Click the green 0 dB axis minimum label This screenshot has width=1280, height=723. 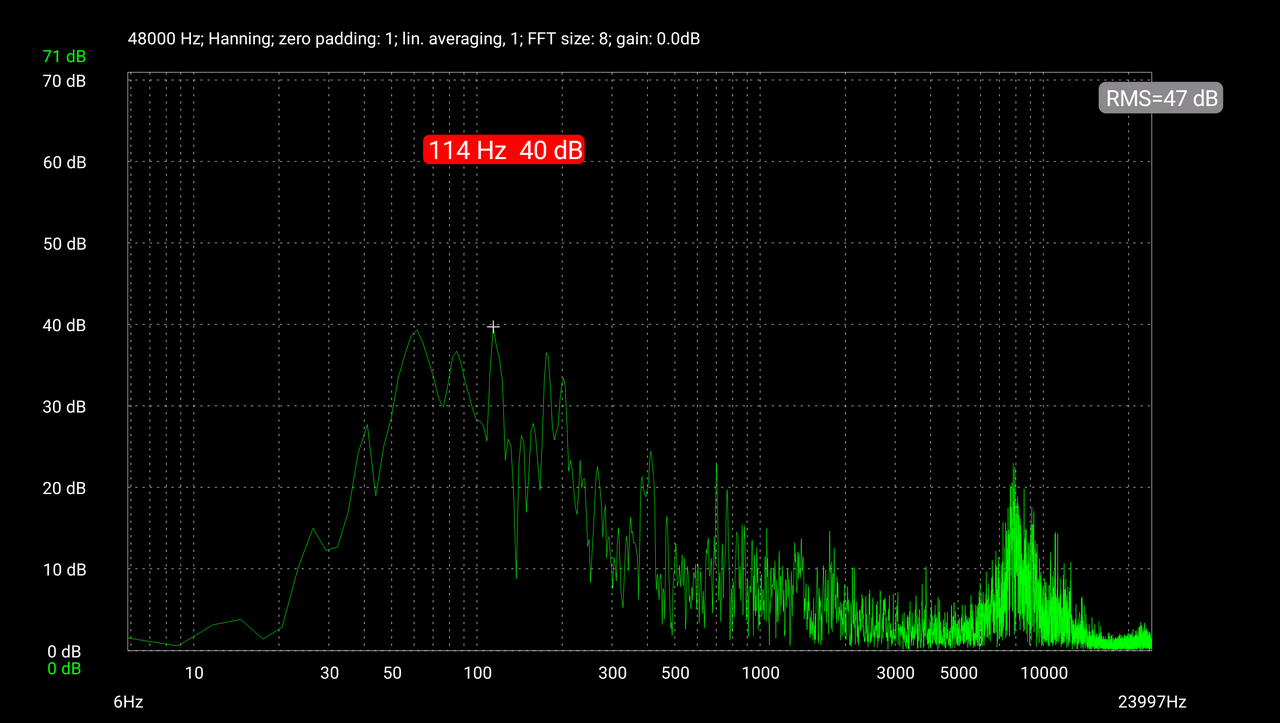click(x=65, y=668)
